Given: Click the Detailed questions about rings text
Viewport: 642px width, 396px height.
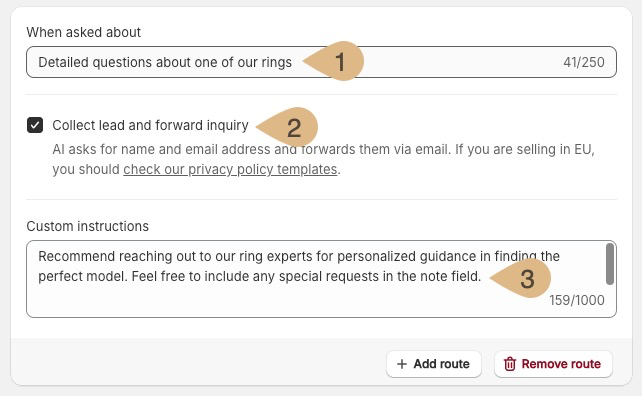Looking at the screenshot, I should coord(165,62).
